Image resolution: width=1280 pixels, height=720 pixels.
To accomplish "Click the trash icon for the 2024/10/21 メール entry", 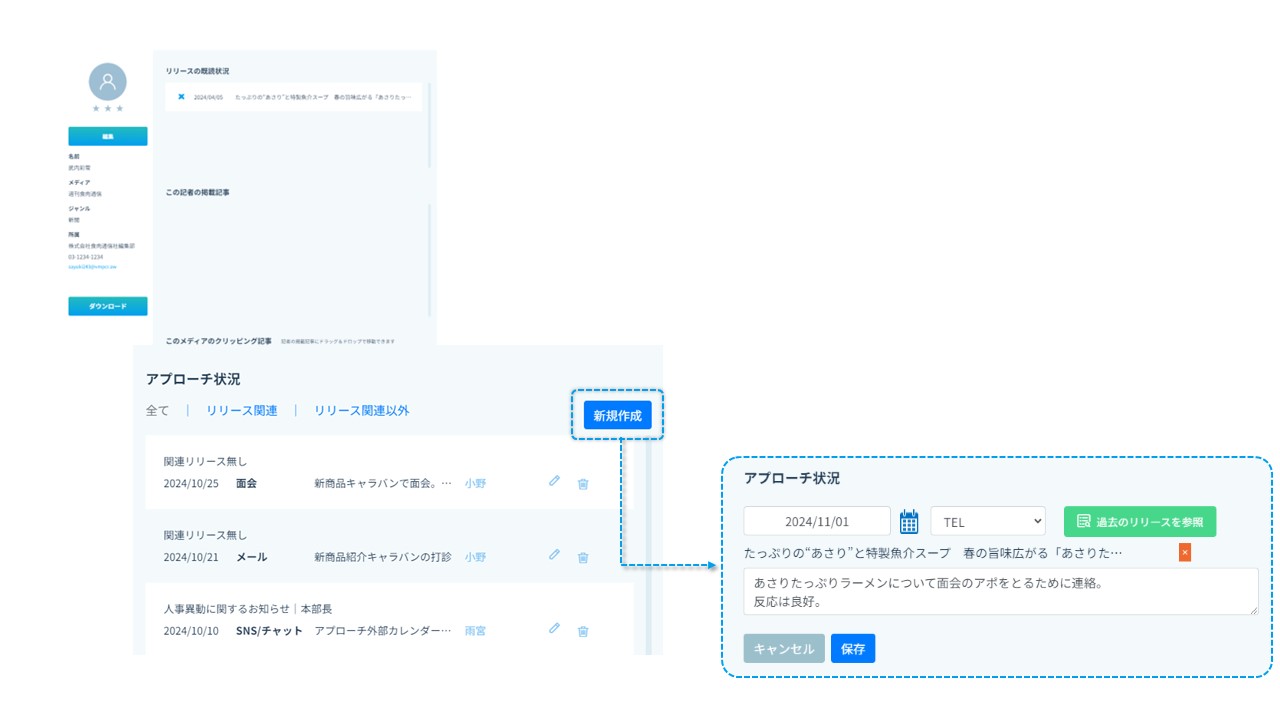I will (x=583, y=558).
